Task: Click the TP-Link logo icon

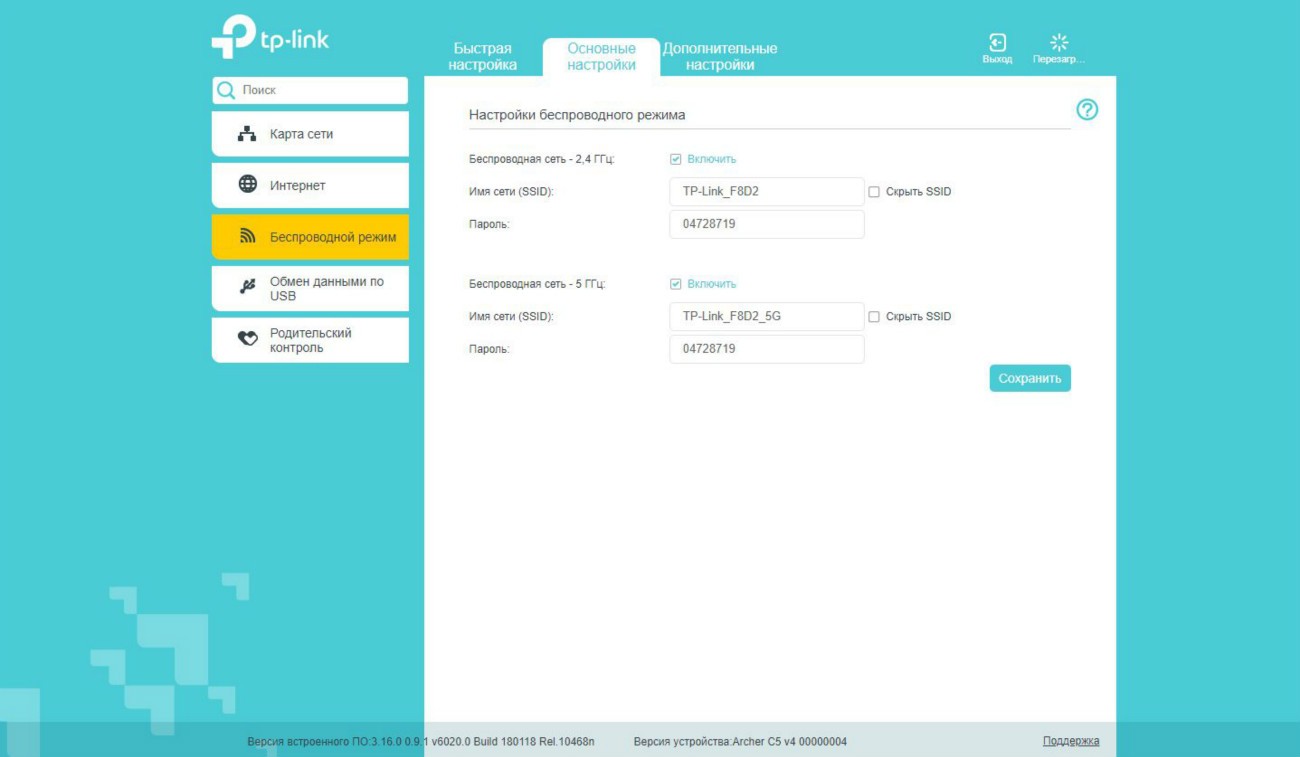Action: point(234,38)
